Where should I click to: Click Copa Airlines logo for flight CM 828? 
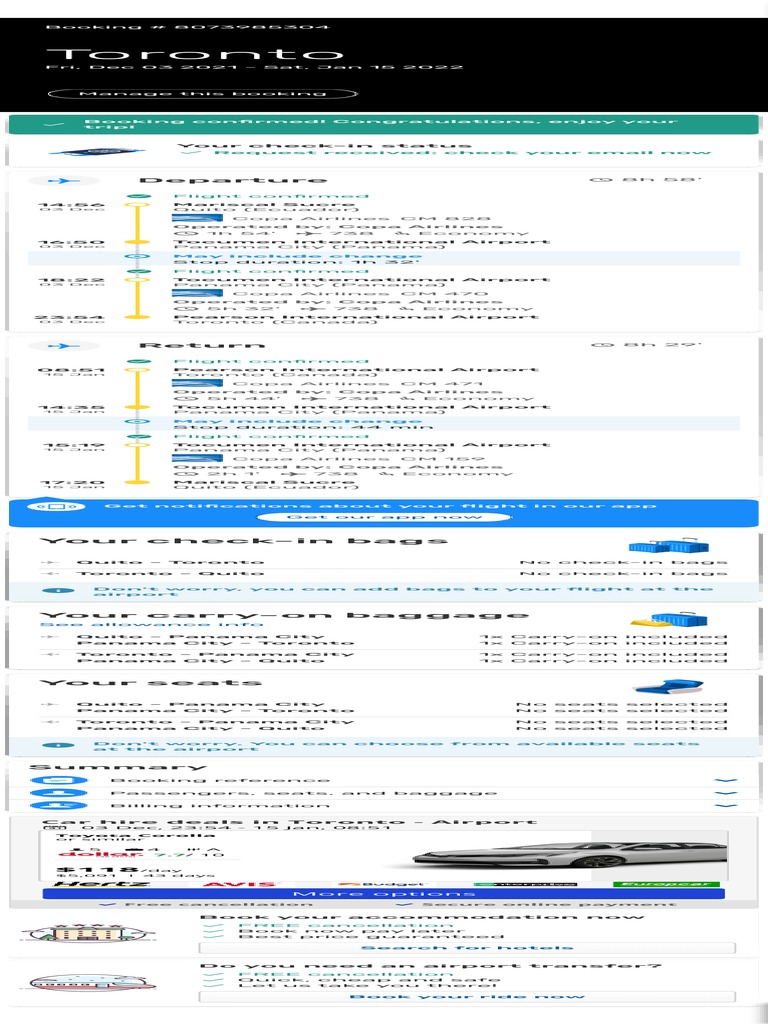coord(197,218)
